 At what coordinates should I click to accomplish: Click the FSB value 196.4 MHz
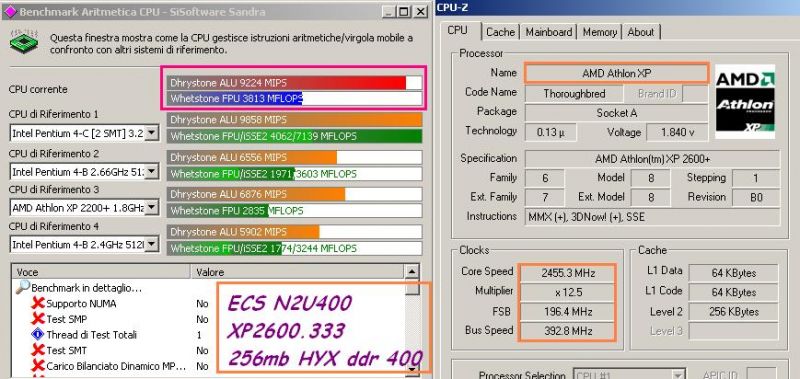(x=568, y=312)
